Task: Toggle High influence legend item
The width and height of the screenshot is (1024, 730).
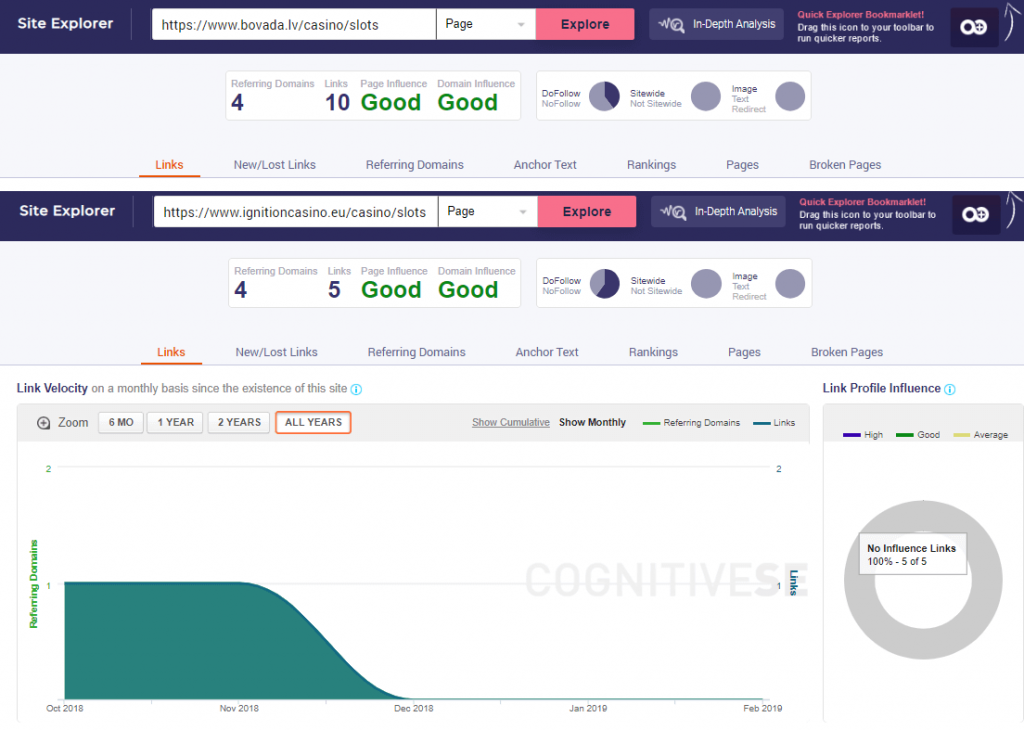Action: point(863,435)
